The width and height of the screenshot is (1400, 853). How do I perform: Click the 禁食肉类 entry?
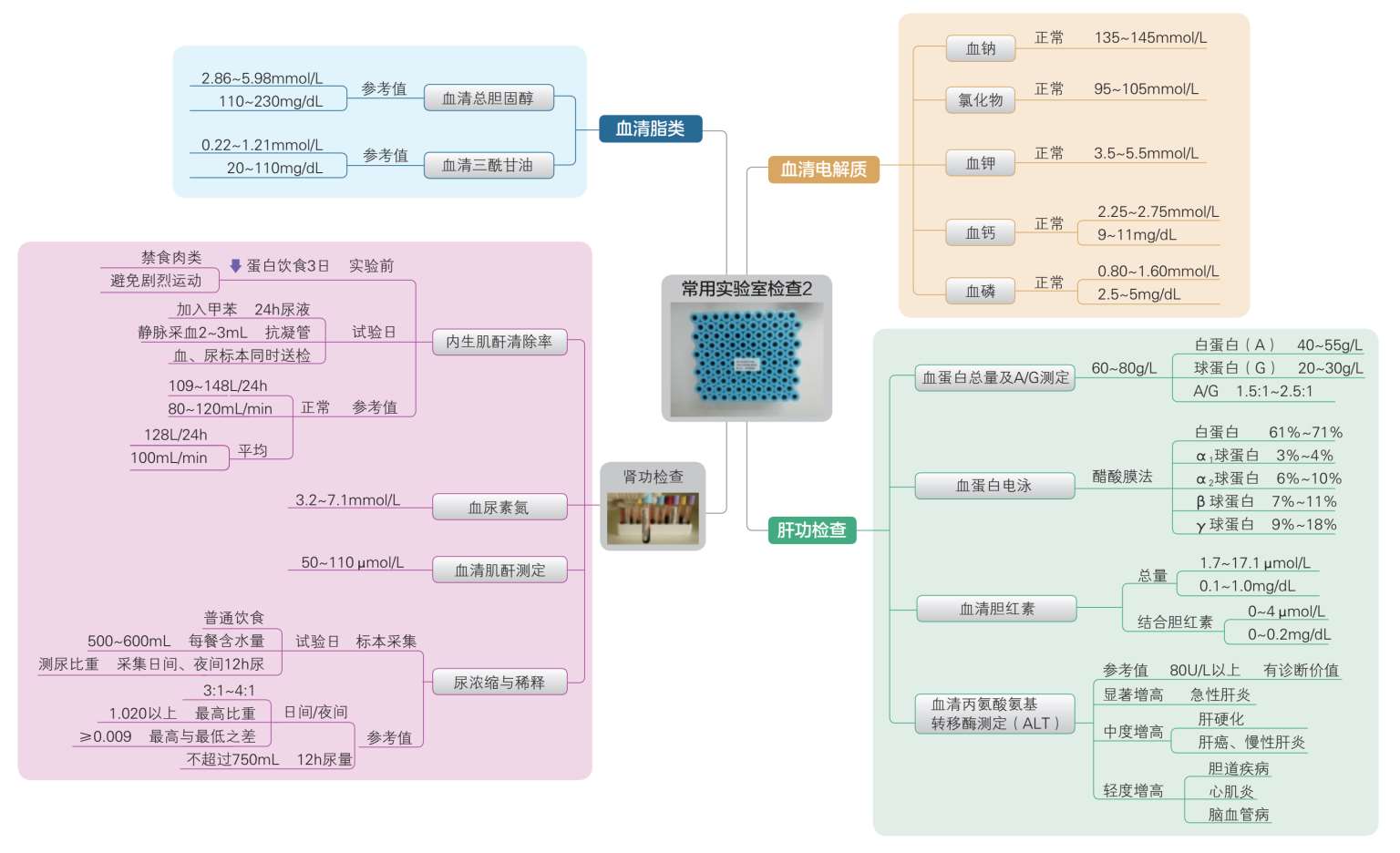[x=171, y=257]
